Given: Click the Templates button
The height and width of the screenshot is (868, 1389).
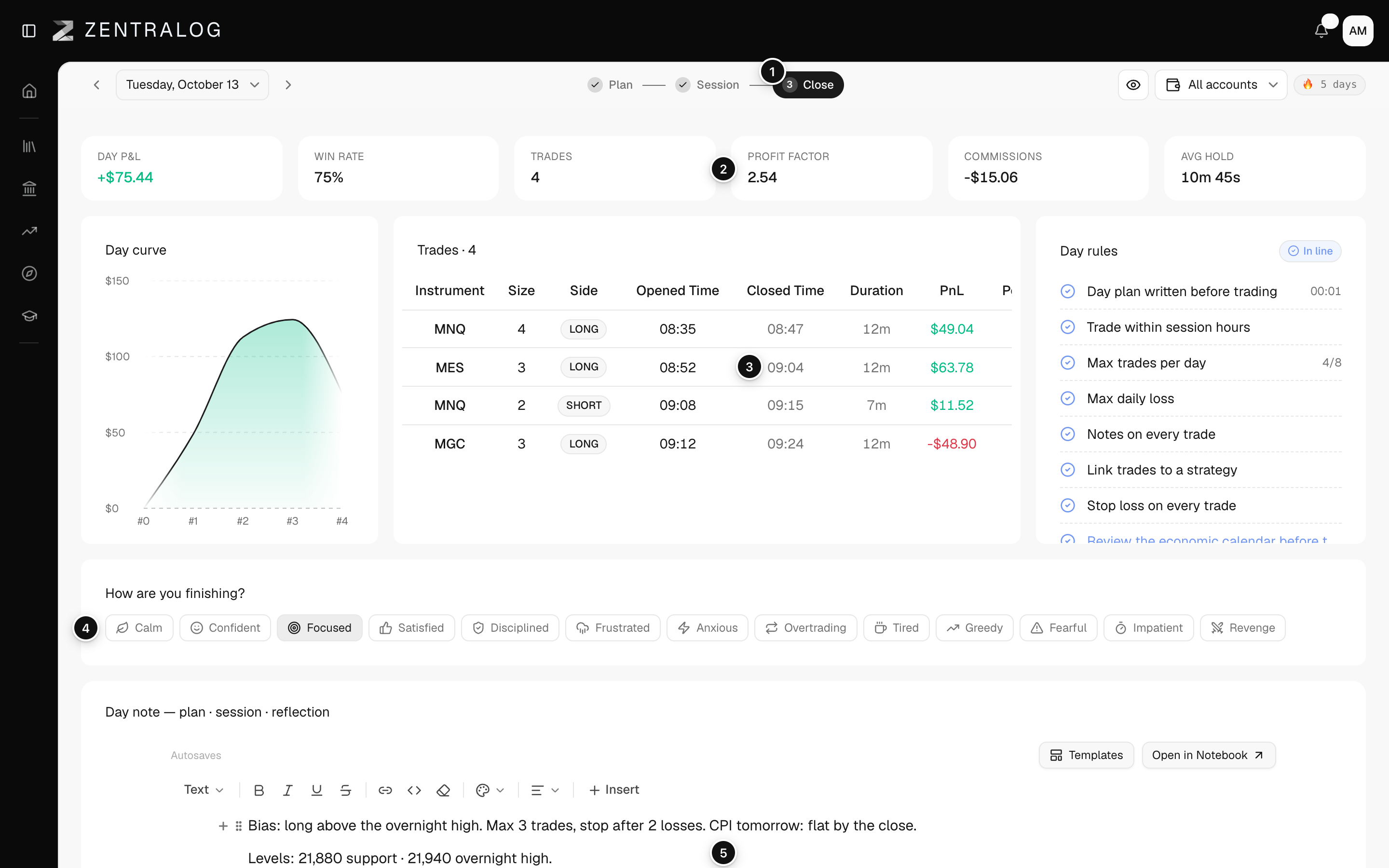Looking at the screenshot, I should pyautogui.click(x=1086, y=755).
